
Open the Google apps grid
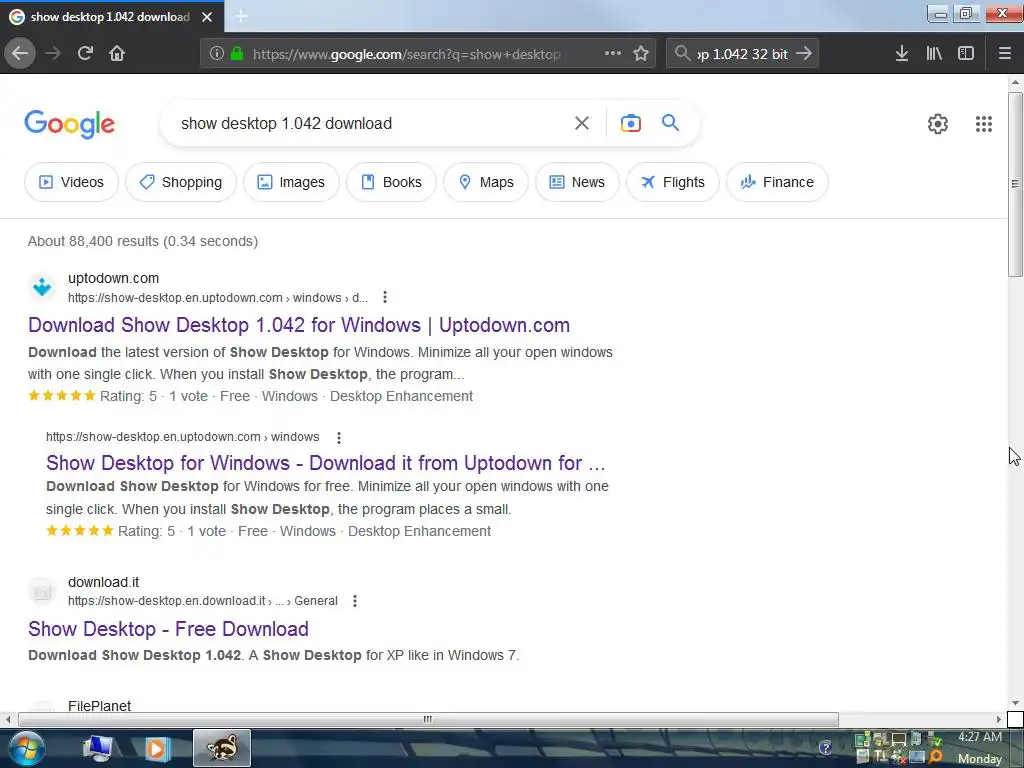tap(984, 124)
